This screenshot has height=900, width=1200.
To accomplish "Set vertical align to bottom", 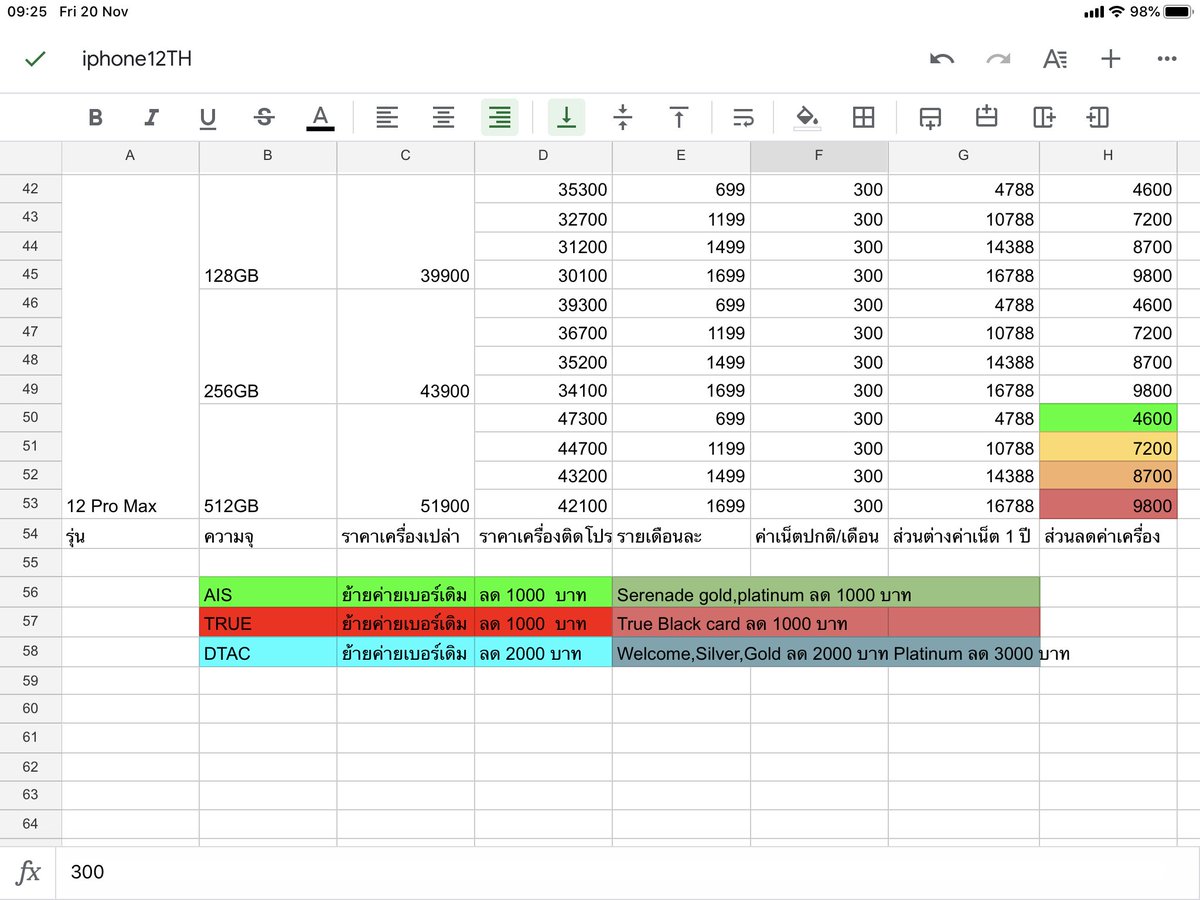I will coord(567,117).
